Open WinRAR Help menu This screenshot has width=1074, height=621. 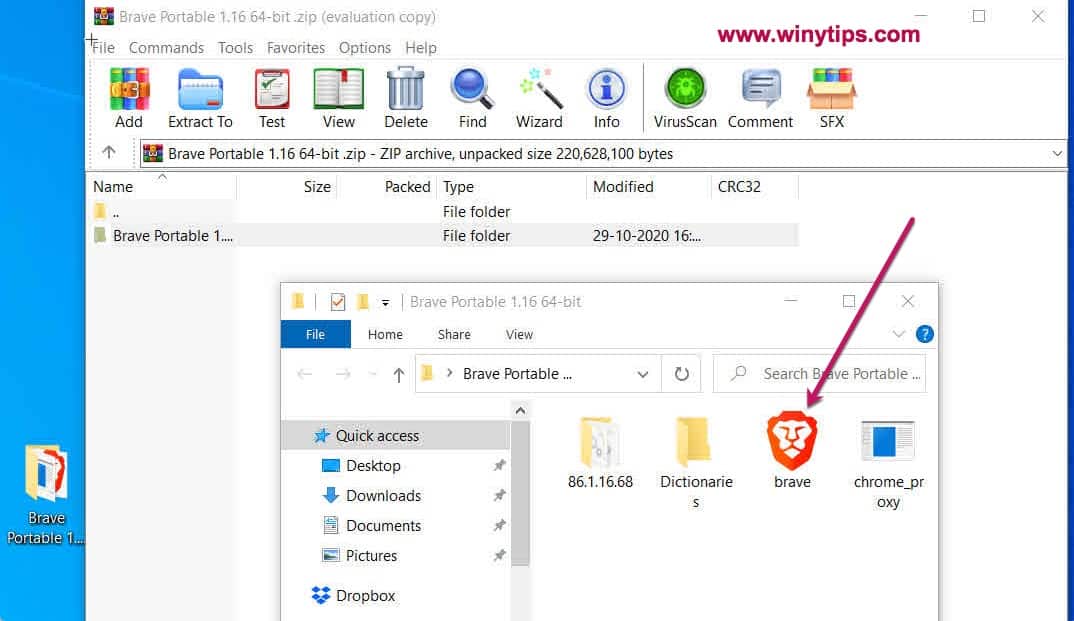click(421, 48)
